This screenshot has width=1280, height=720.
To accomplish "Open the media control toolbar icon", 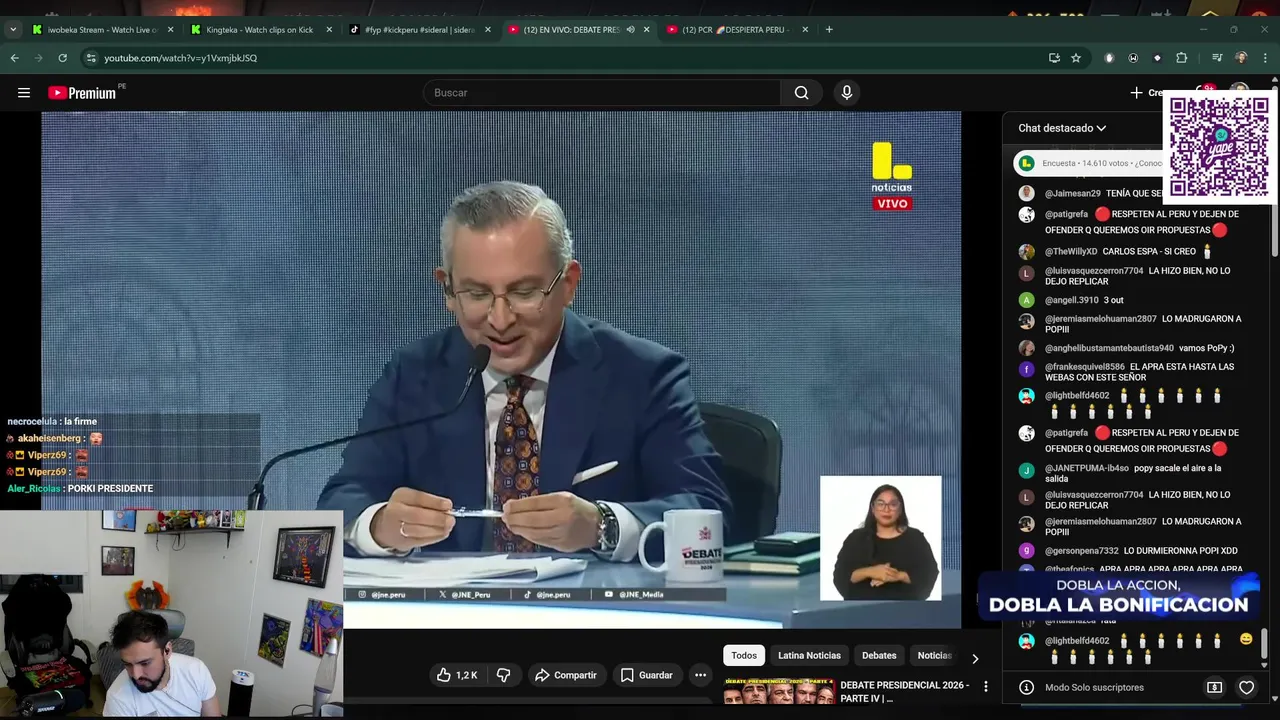I will (x=1217, y=58).
